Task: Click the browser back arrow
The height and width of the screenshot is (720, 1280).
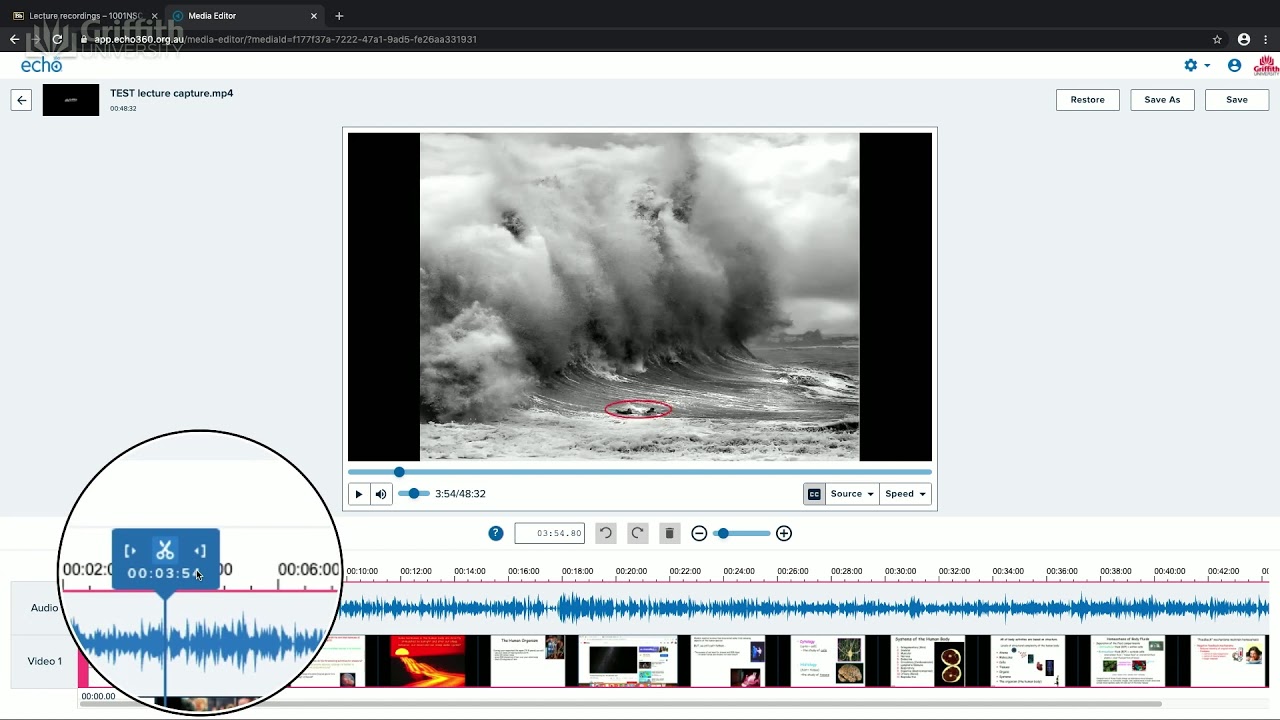Action: tap(14, 40)
